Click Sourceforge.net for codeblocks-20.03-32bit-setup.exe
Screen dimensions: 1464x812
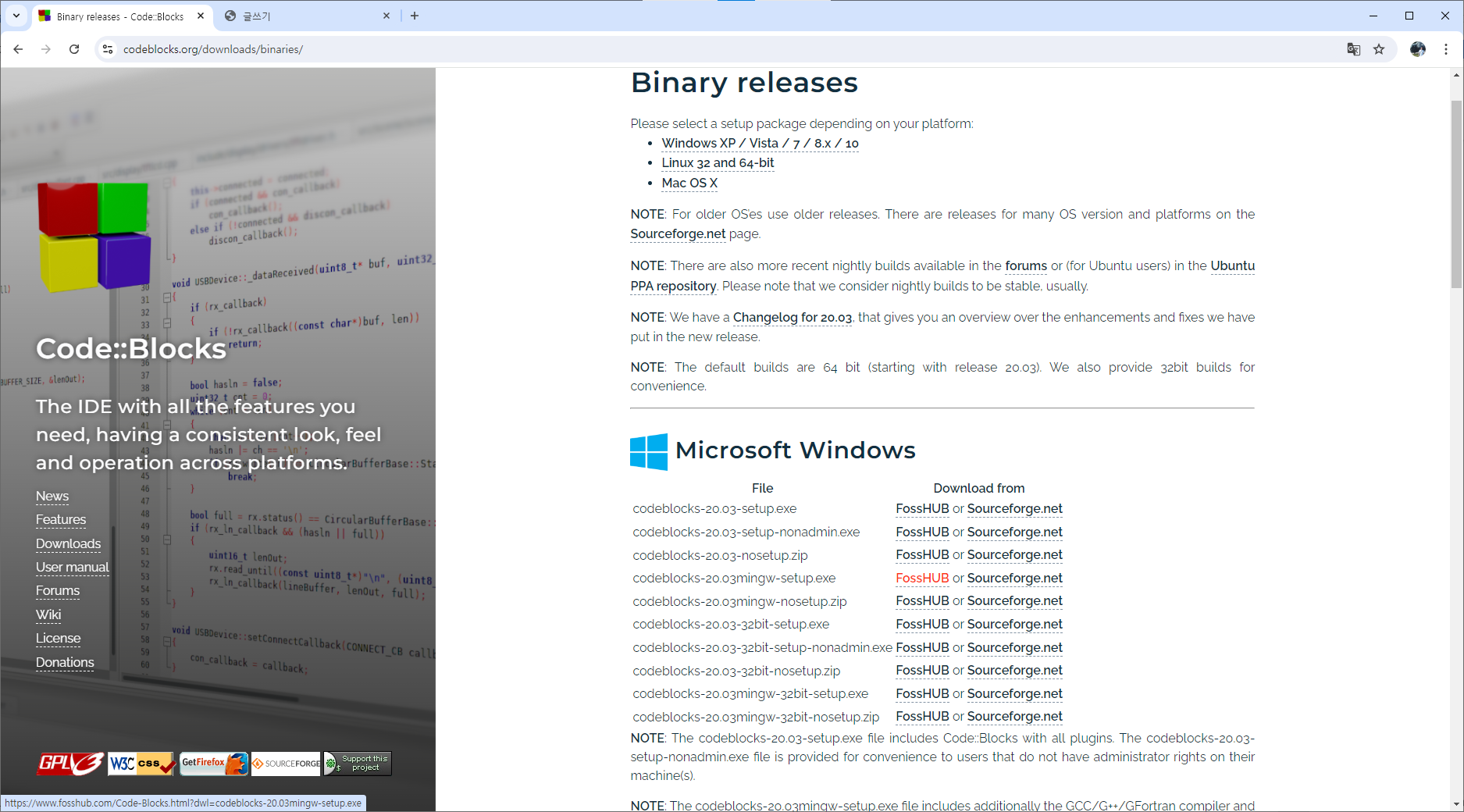(1014, 625)
